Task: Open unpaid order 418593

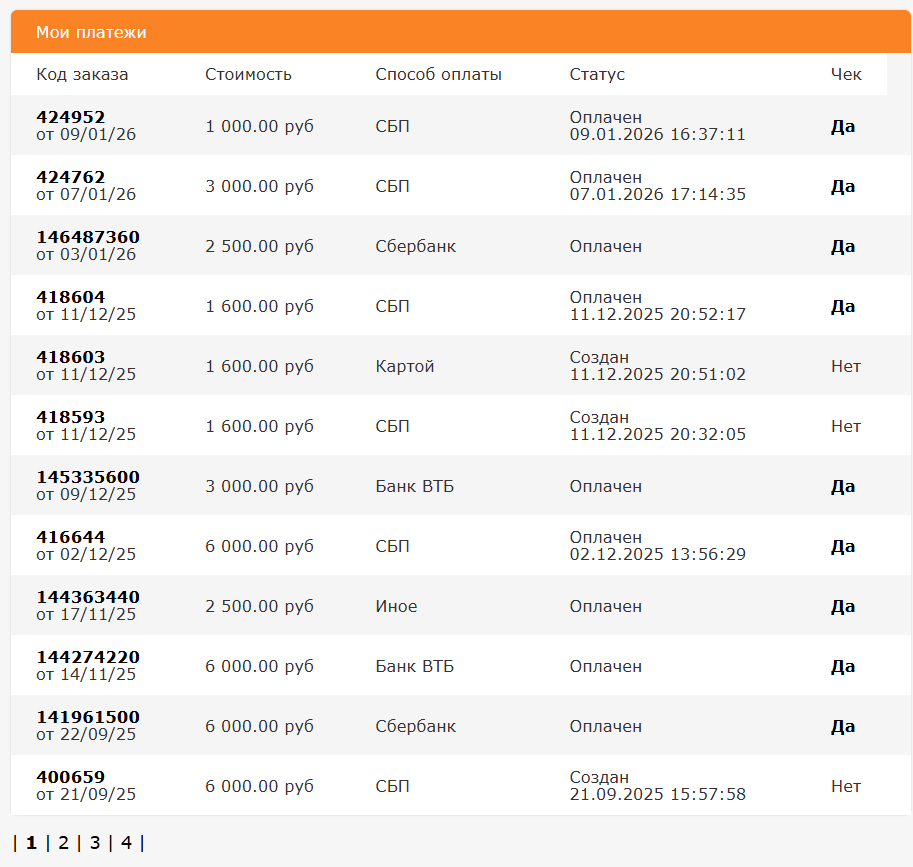Action: click(x=70, y=417)
